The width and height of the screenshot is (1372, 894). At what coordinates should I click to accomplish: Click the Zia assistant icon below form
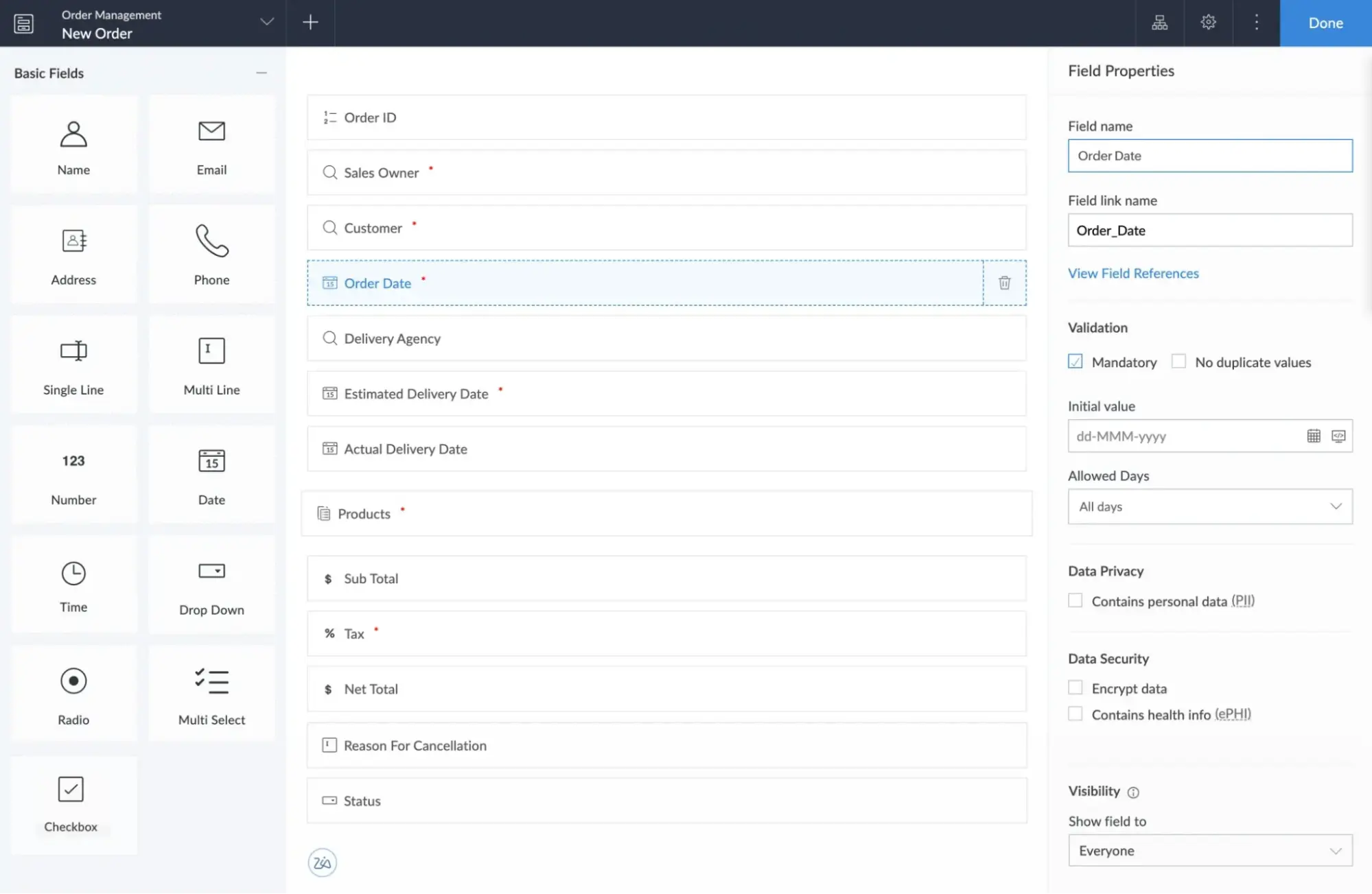322,862
